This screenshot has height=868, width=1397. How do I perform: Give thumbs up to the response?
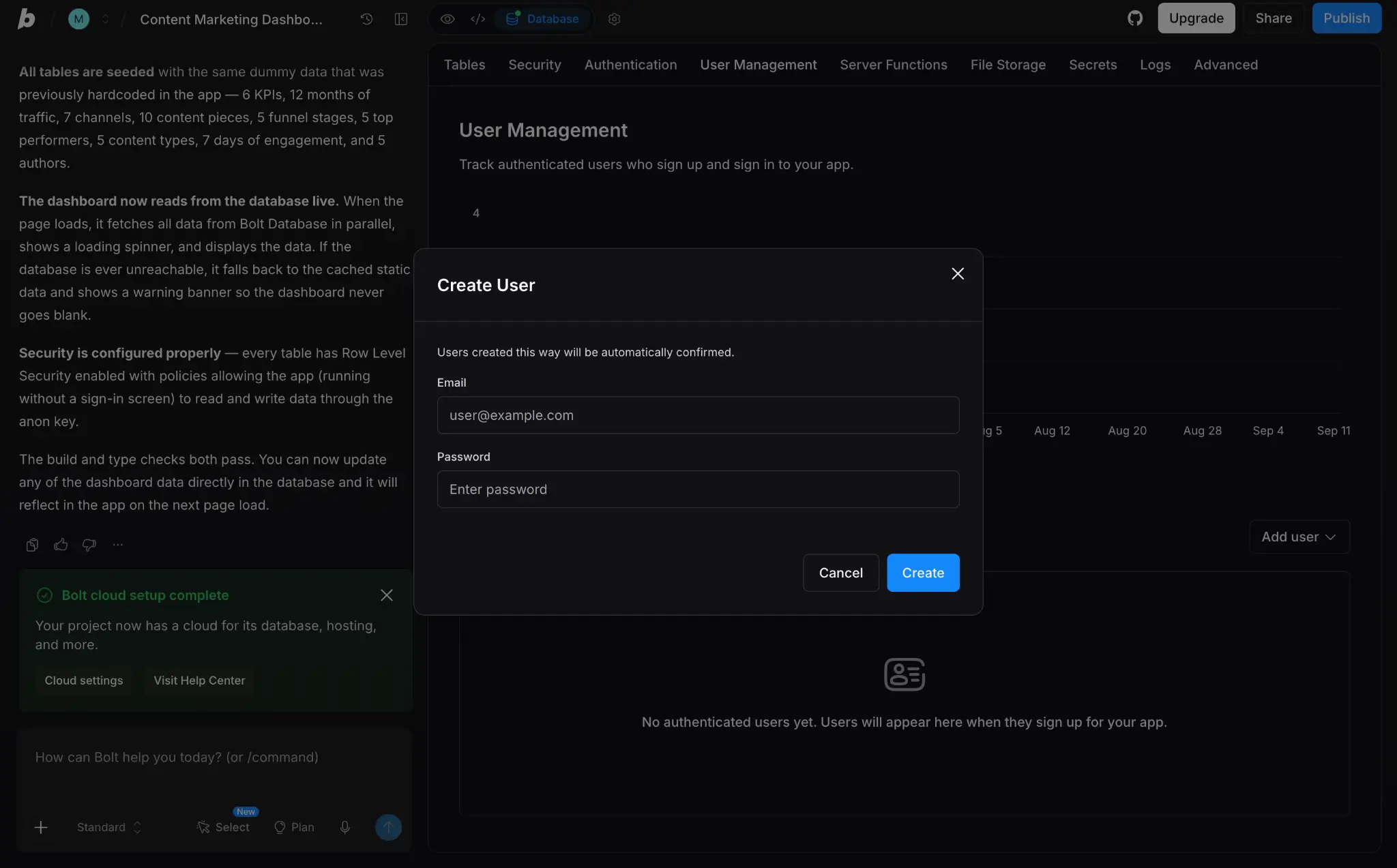61,545
